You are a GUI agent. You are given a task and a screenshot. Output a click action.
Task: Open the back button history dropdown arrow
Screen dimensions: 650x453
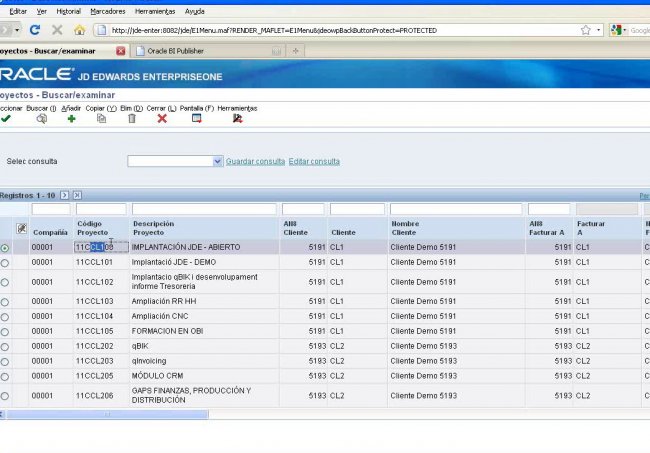[x=17, y=30]
